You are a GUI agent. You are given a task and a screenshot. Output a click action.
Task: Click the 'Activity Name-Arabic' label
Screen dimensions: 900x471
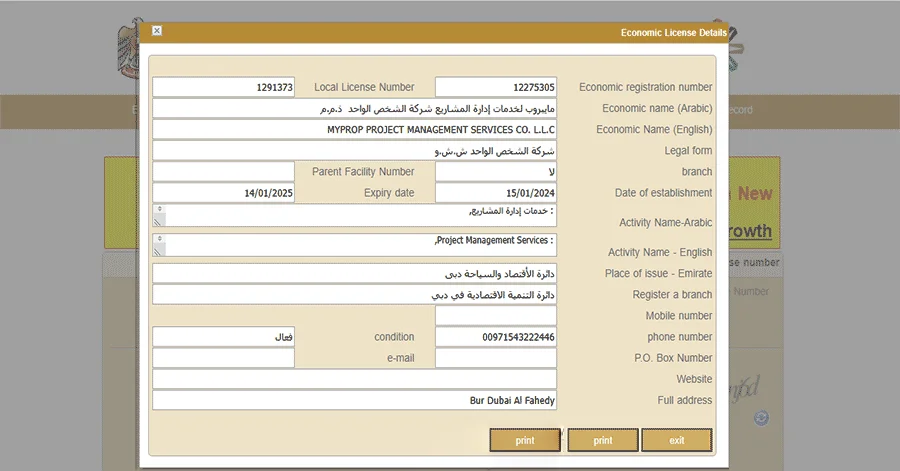click(x=665, y=223)
